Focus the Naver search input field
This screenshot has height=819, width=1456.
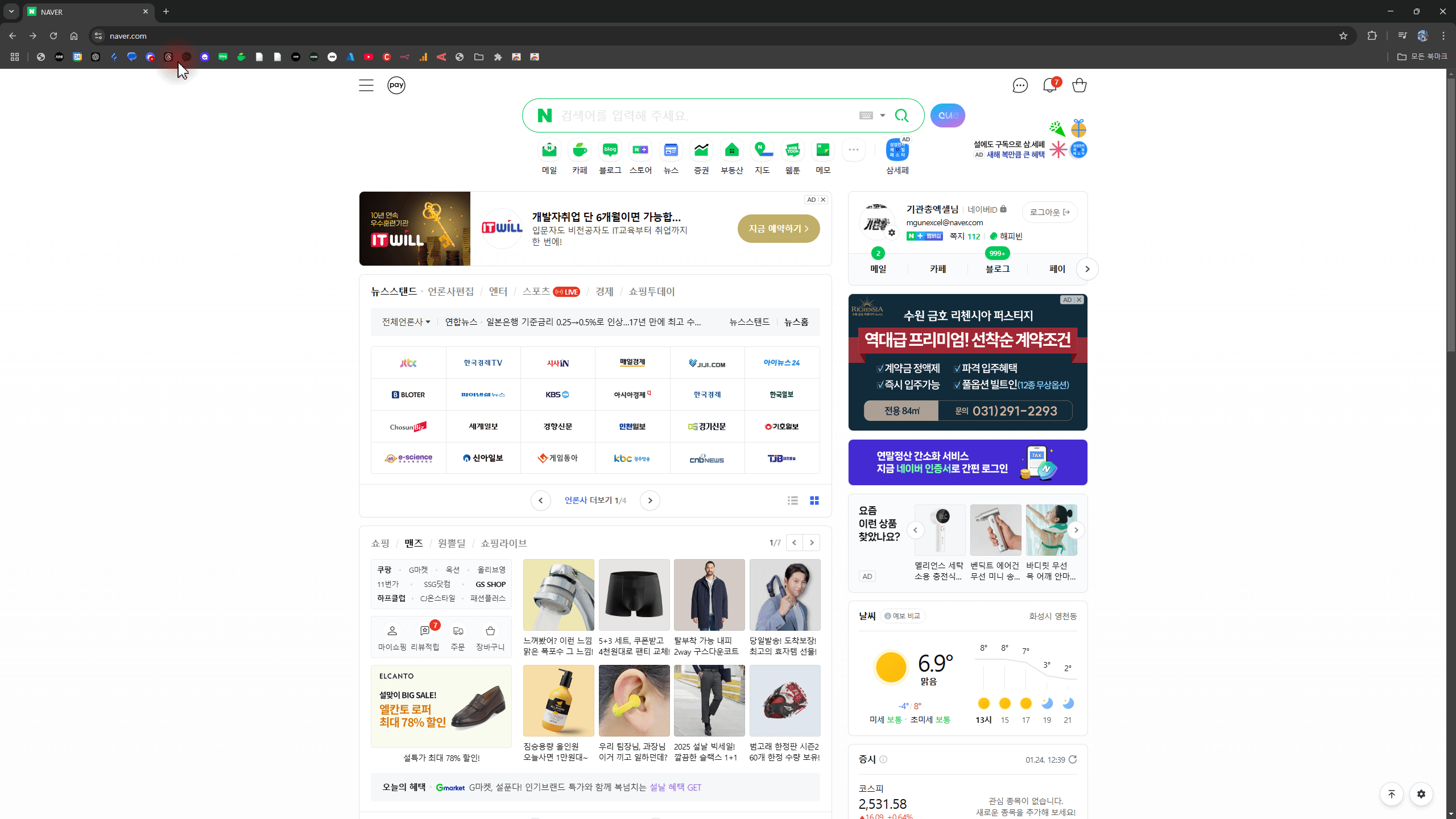point(705,115)
